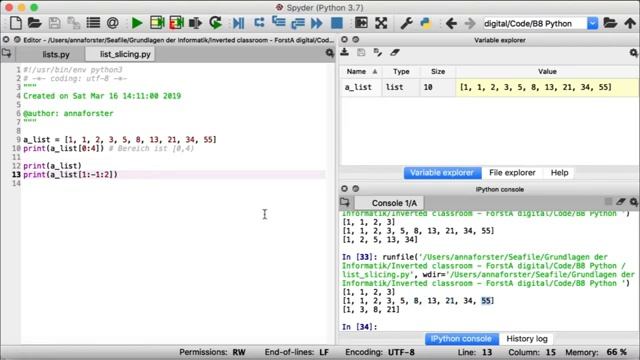Image resolution: width=640 pixels, height=360 pixels.
Task: Open a file via the folder icon
Action: coord(35,23)
